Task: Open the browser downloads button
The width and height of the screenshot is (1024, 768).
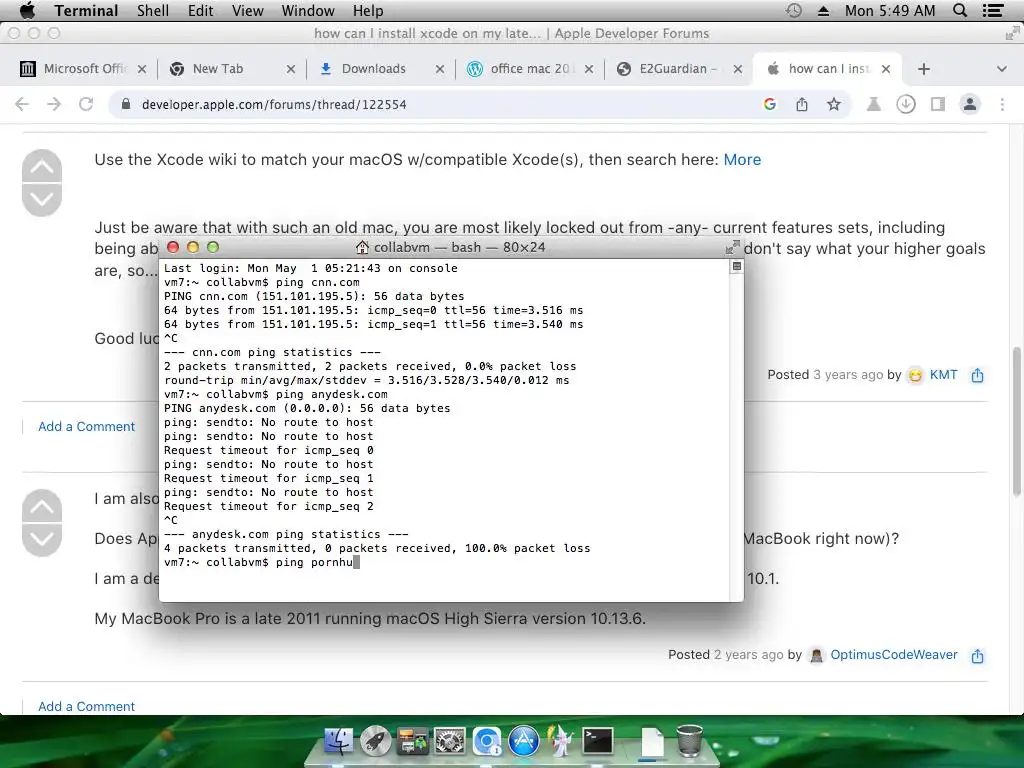Action: coord(905,104)
